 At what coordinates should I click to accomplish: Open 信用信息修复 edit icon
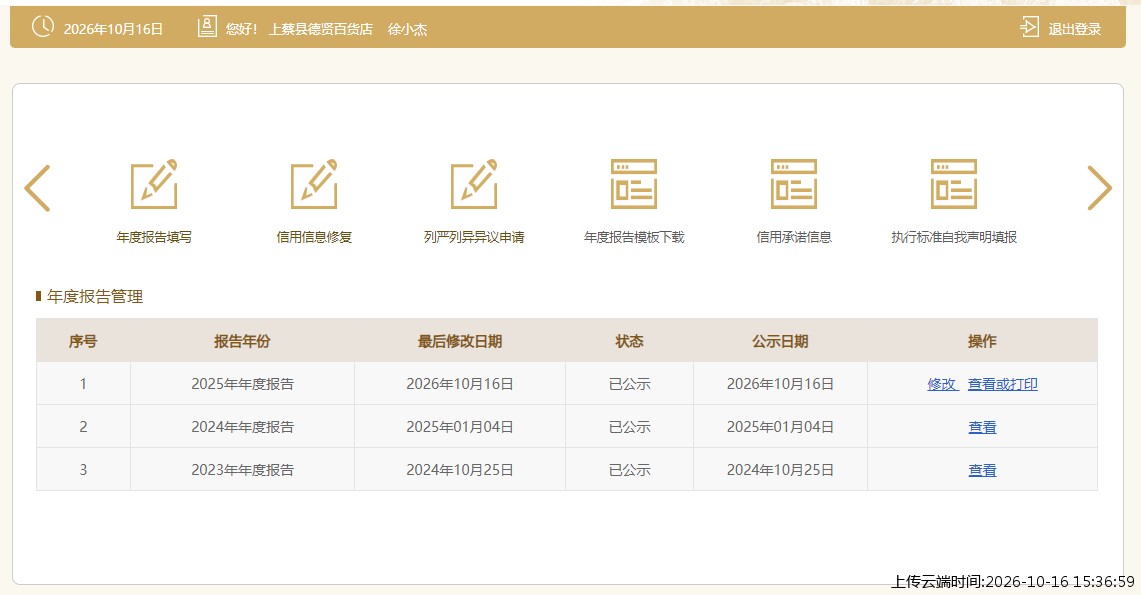click(314, 184)
